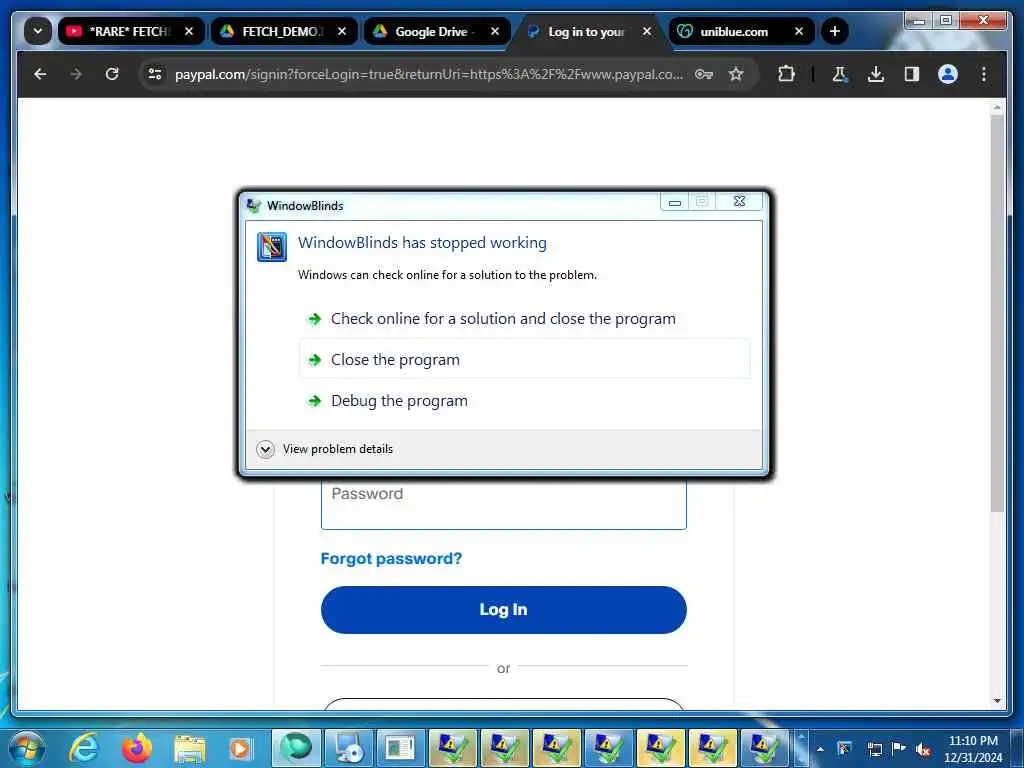Open Action Center flag icon
The height and width of the screenshot is (768, 1024).
[899, 749]
